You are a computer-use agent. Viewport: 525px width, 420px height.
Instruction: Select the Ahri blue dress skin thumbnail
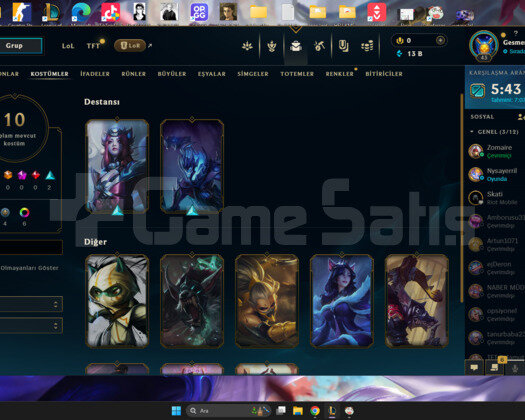pos(342,301)
